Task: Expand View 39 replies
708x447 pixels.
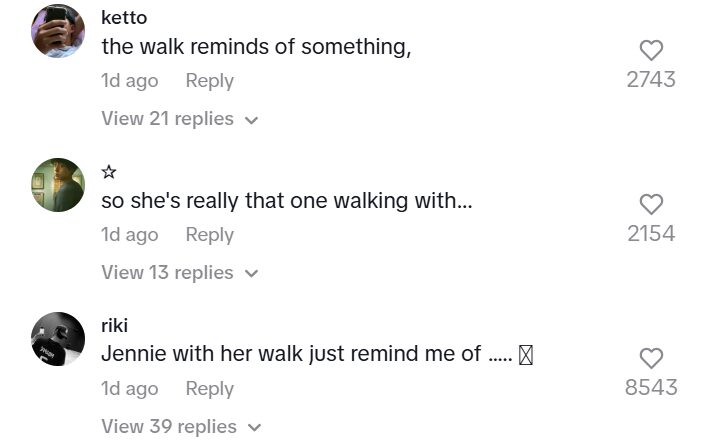Action: pos(181,427)
